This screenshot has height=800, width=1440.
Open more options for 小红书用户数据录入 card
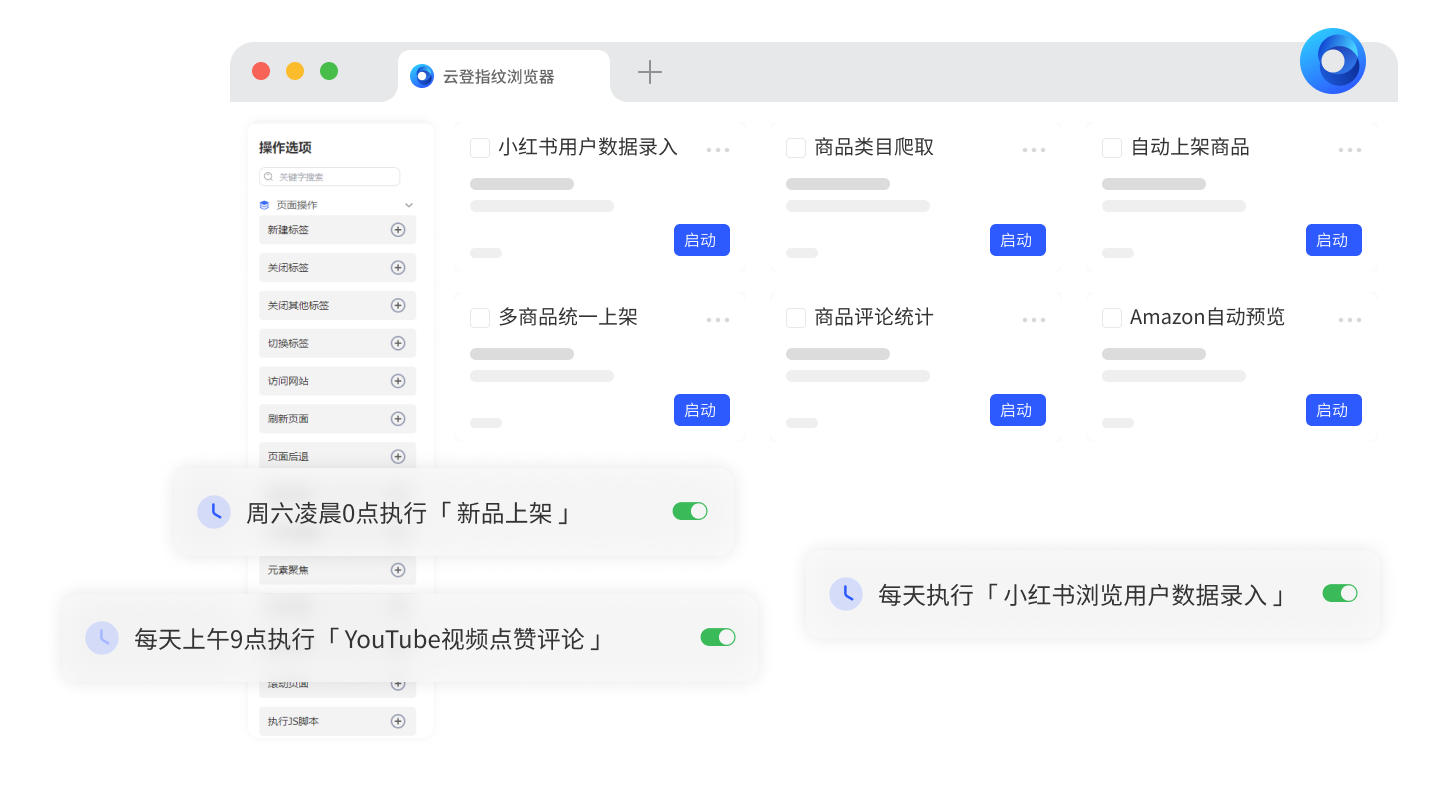tap(718, 150)
